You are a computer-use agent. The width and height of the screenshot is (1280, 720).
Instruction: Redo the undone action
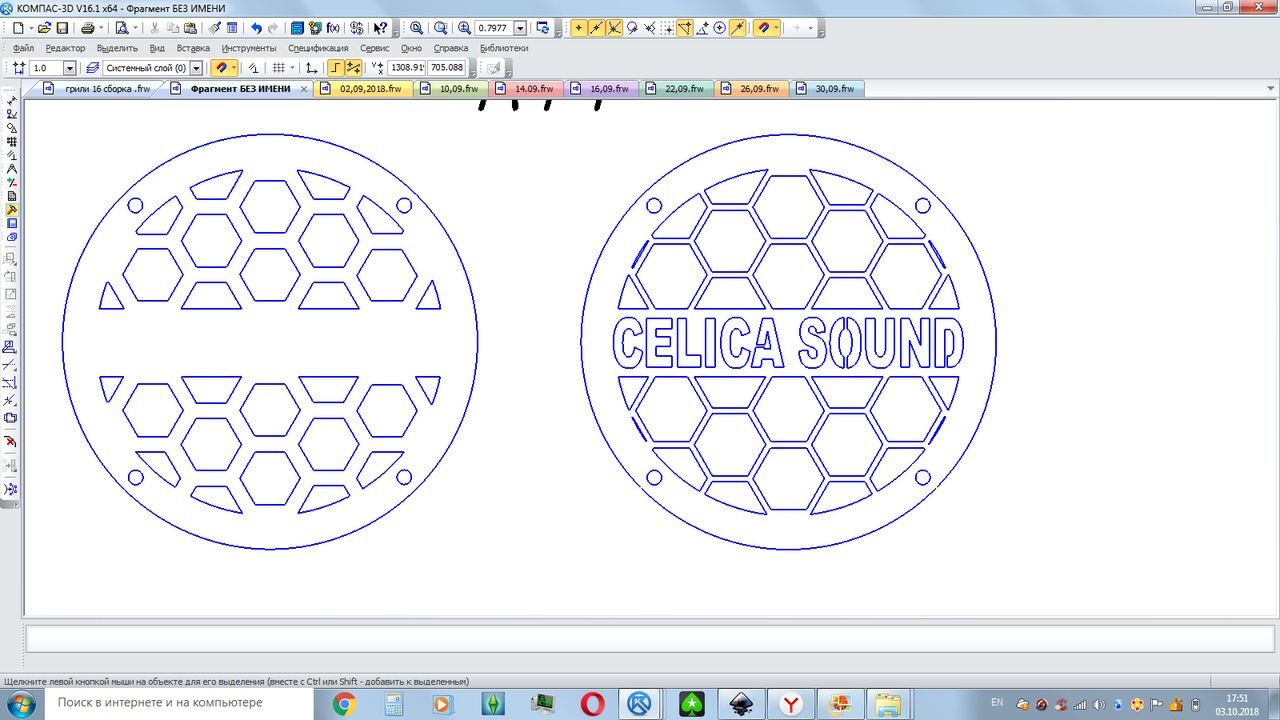[x=273, y=28]
